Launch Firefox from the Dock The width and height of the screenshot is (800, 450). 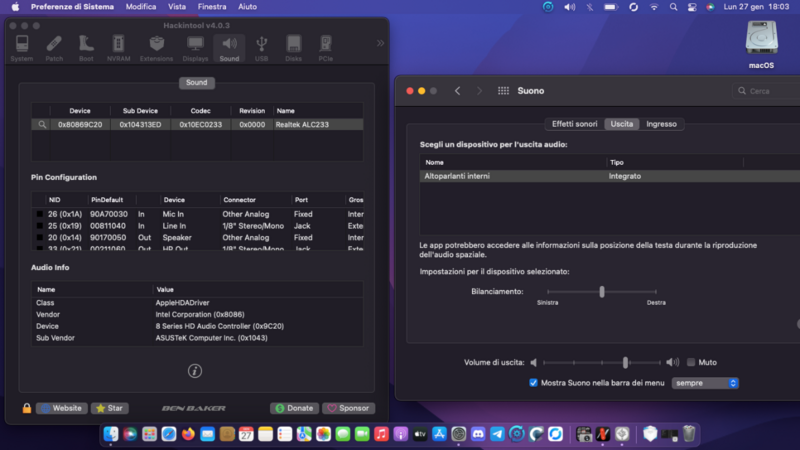(188, 434)
